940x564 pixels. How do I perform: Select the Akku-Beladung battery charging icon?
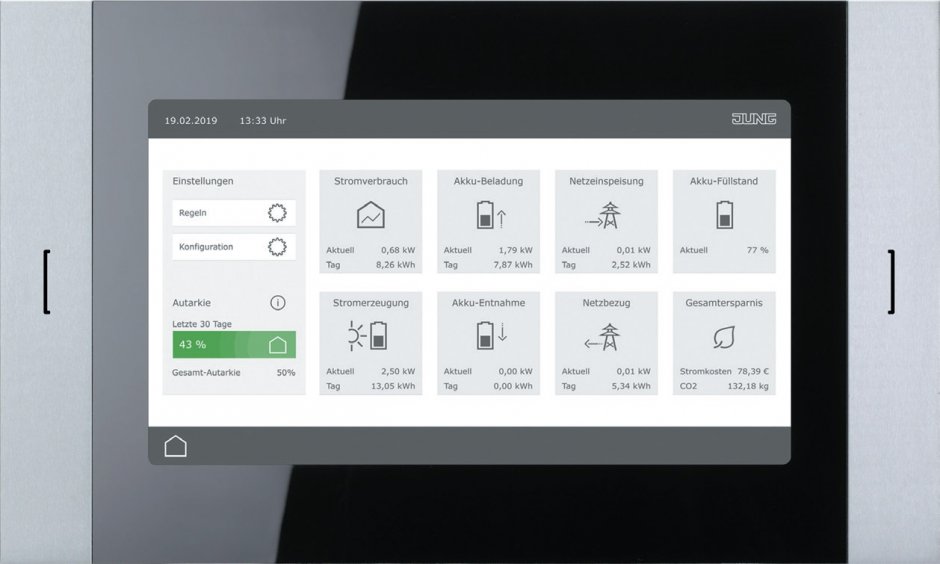tap(491, 215)
